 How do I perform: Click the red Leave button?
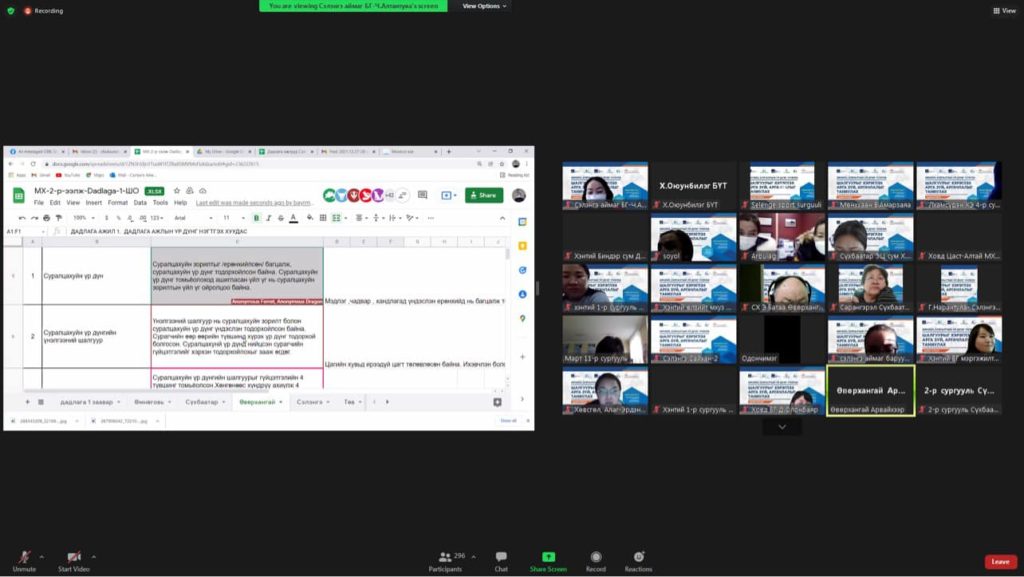click(1000, 562)
